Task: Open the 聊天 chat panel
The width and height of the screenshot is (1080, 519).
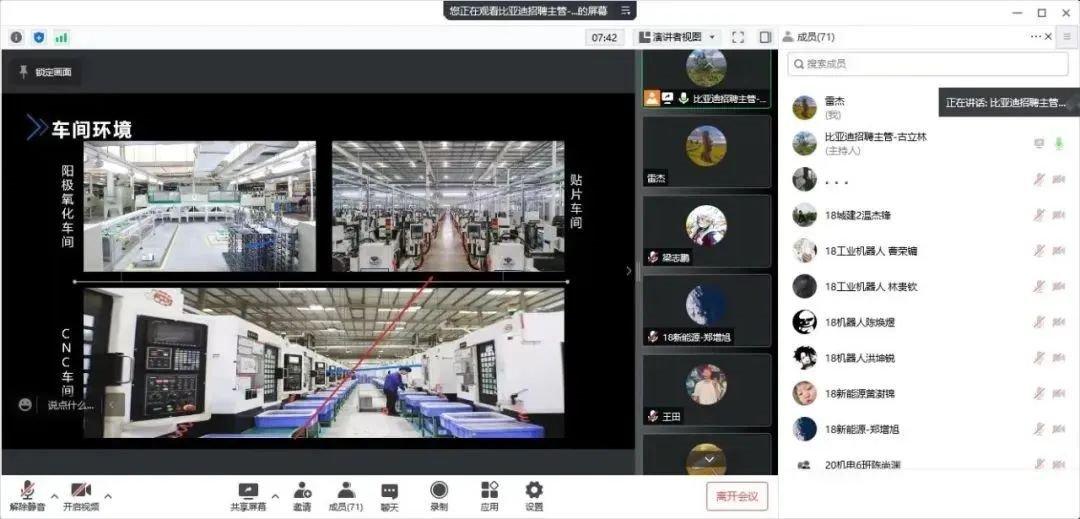Action: click(390, 496)
